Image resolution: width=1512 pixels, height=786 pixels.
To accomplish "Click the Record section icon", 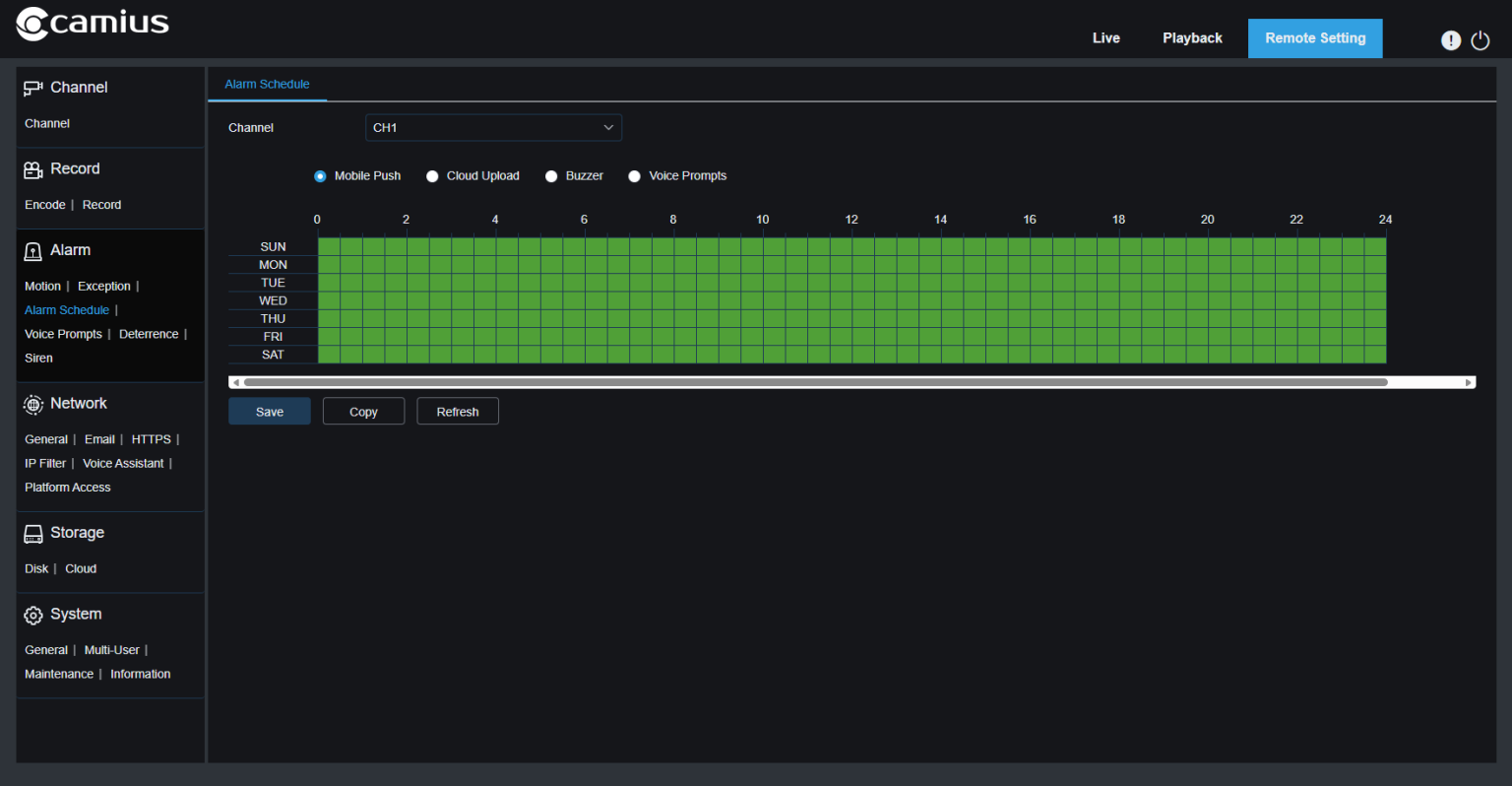I will coord(32,169).
